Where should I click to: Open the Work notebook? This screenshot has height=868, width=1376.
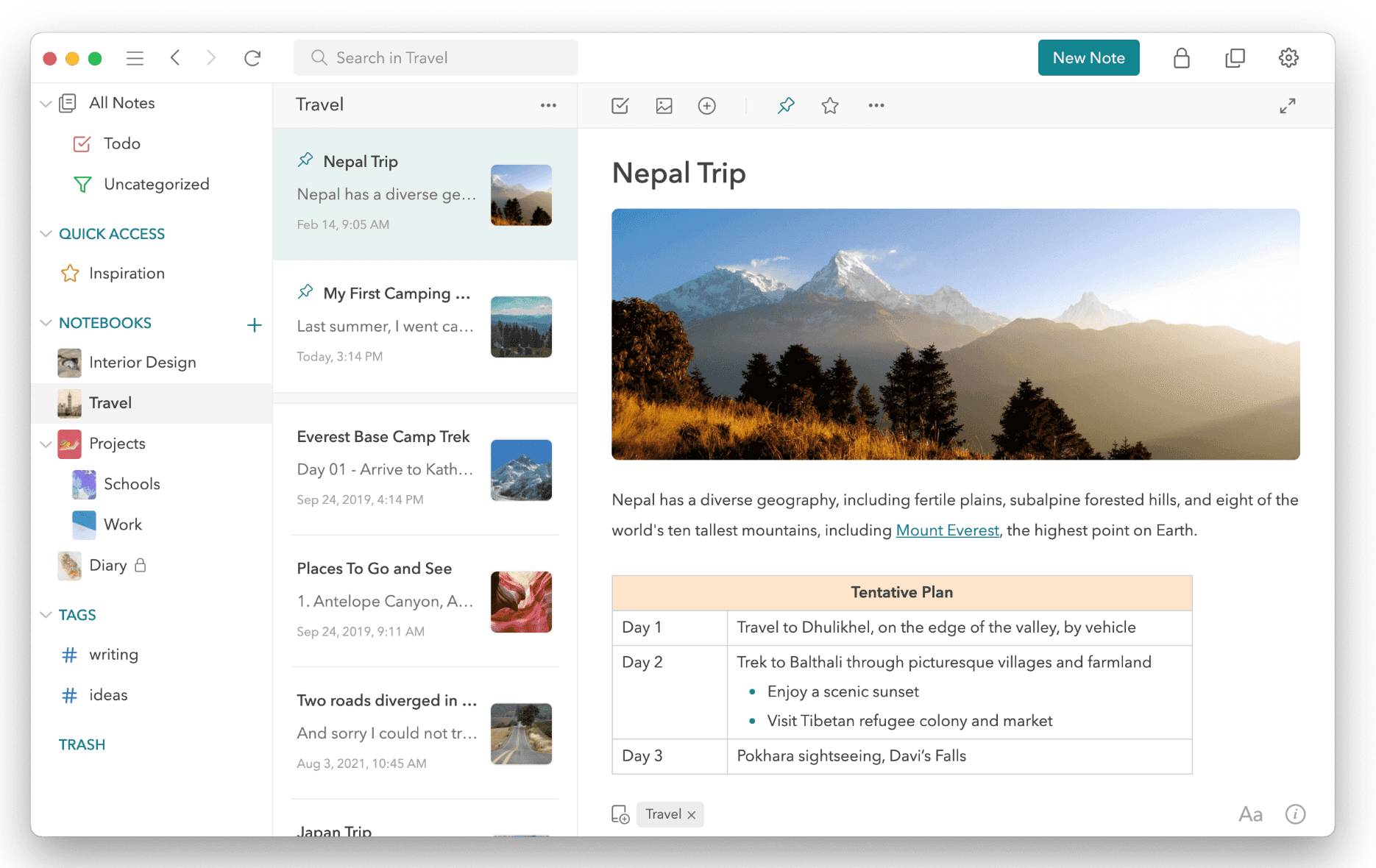152,524
